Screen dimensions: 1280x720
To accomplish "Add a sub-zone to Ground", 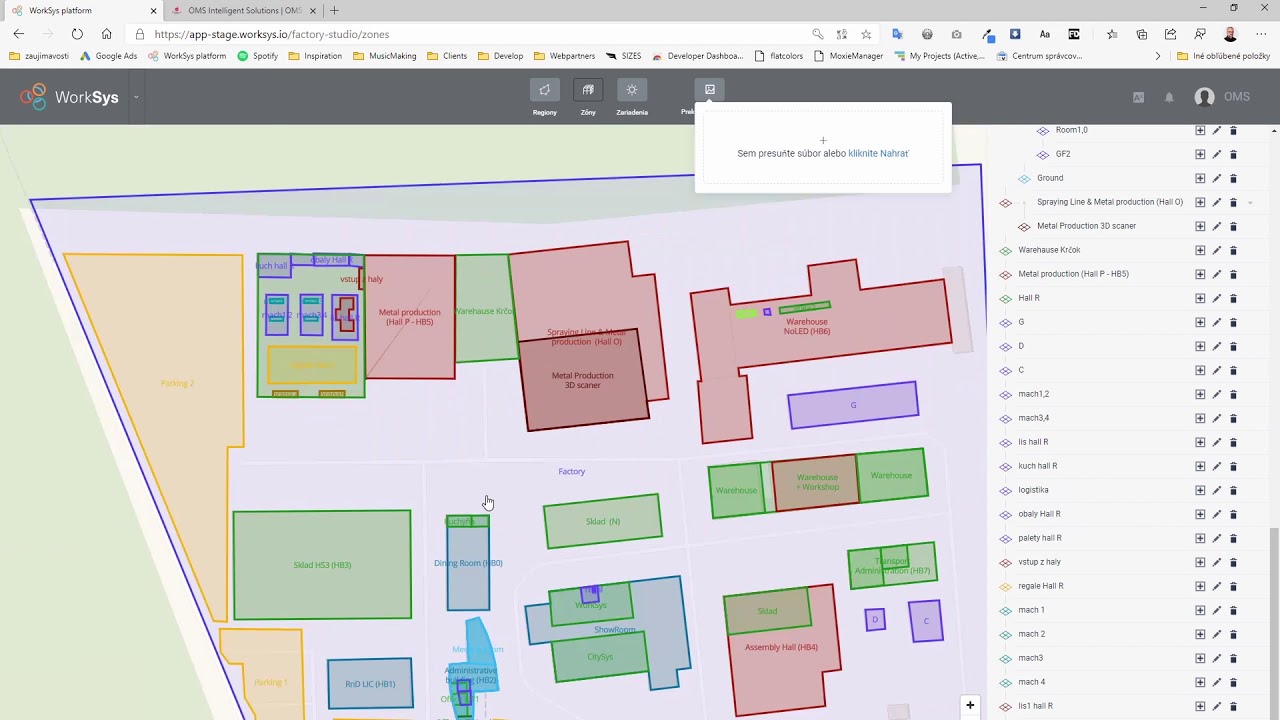I will coord(1200,178).
